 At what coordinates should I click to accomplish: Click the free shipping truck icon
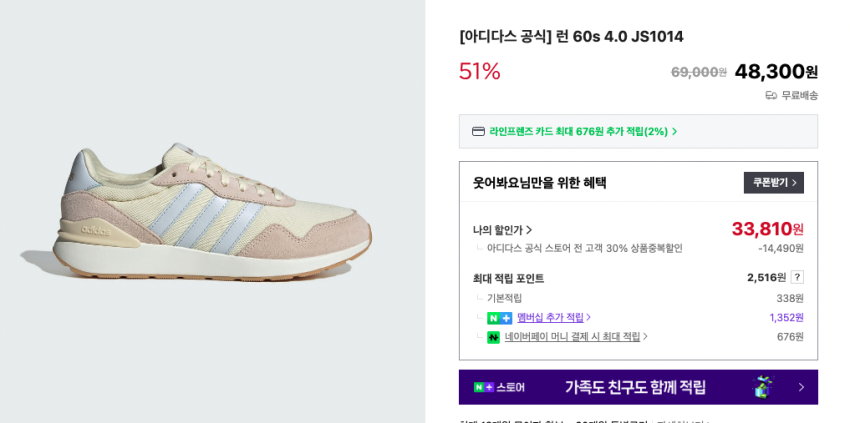(x=771, y=95)
